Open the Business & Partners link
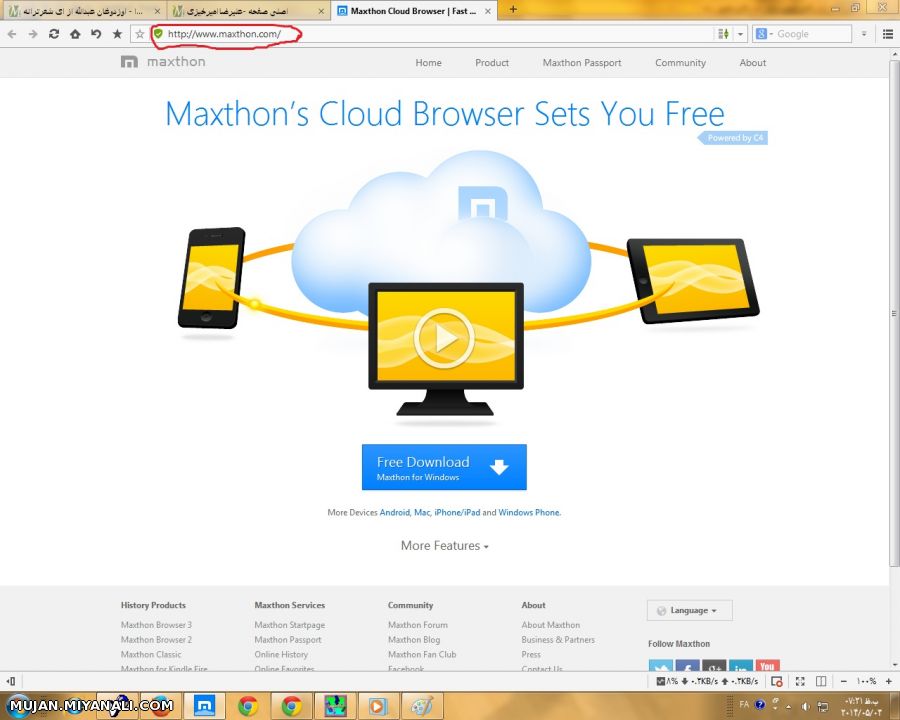Viewport: 900px width, 720px height. pos(558,640)
